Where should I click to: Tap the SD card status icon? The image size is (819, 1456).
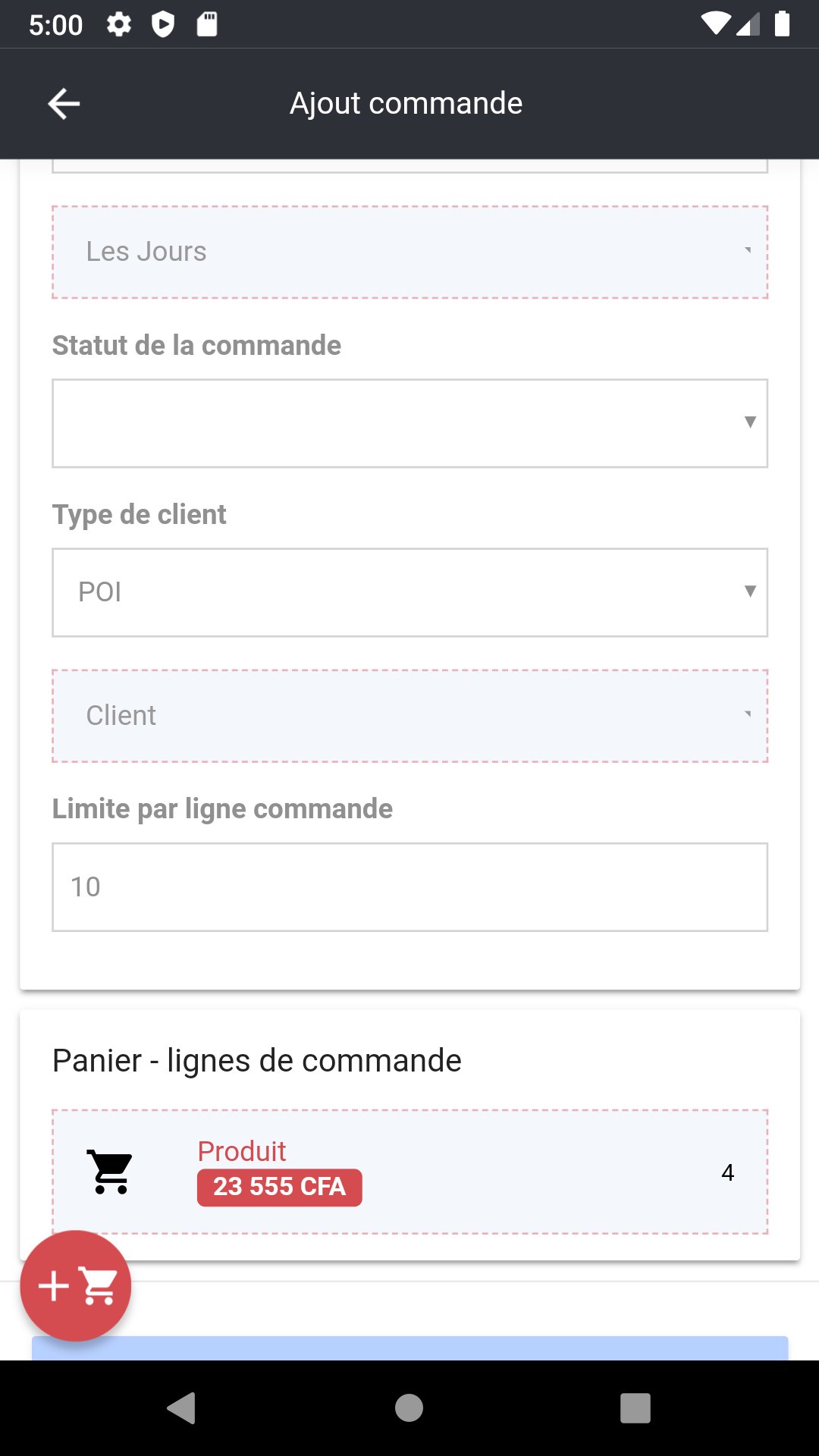(207, 25)
